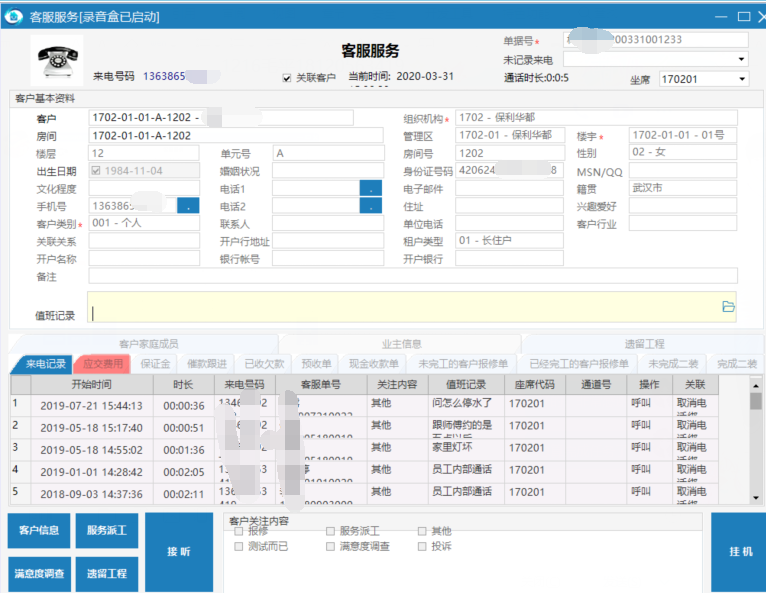Viewport: 766px width, 593px height.
Task: Toggle the 出生日期 checkbox
Action: (96, 170)
